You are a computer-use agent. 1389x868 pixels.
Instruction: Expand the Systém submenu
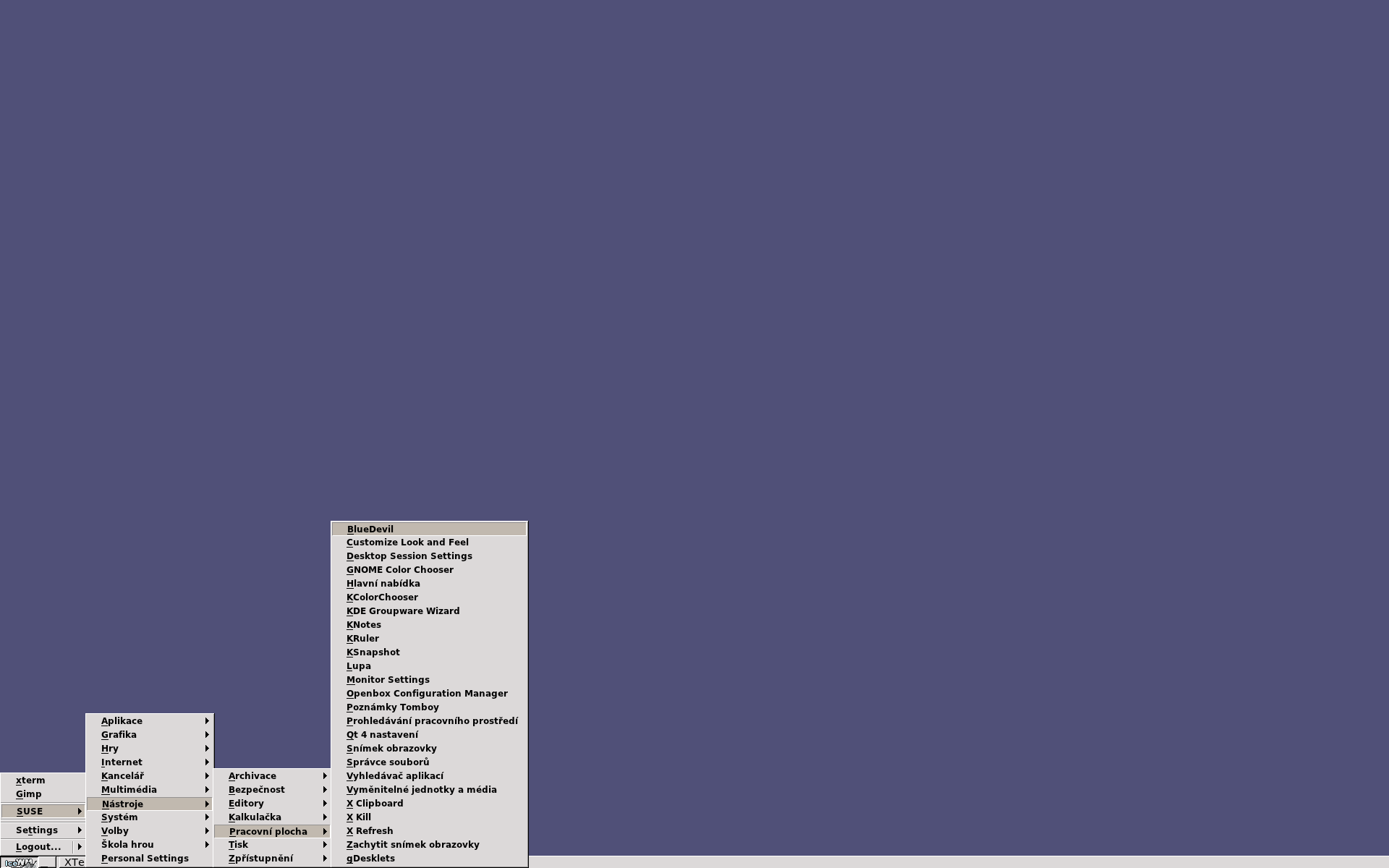tap(150, 817)
